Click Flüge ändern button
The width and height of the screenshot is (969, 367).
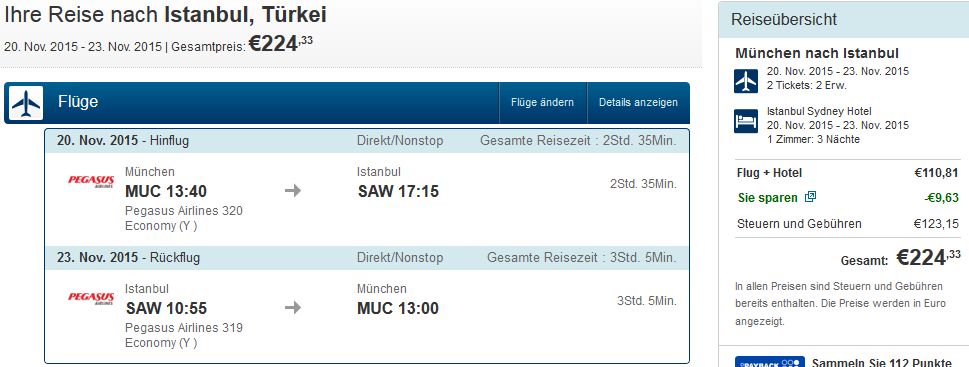[542, 103]
